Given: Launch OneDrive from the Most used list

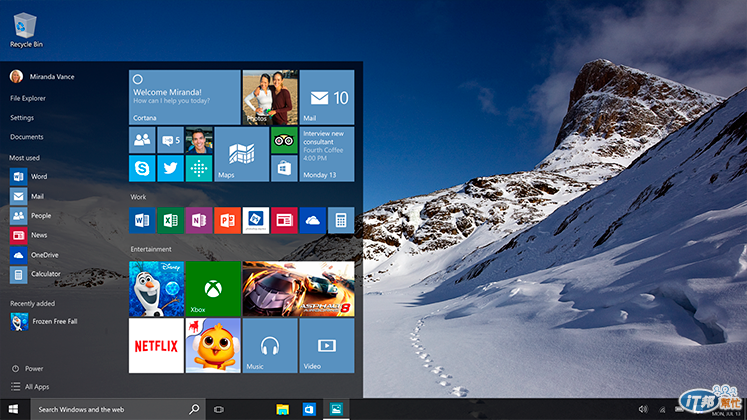Looking at the screenshot, I should pos(34,255).
